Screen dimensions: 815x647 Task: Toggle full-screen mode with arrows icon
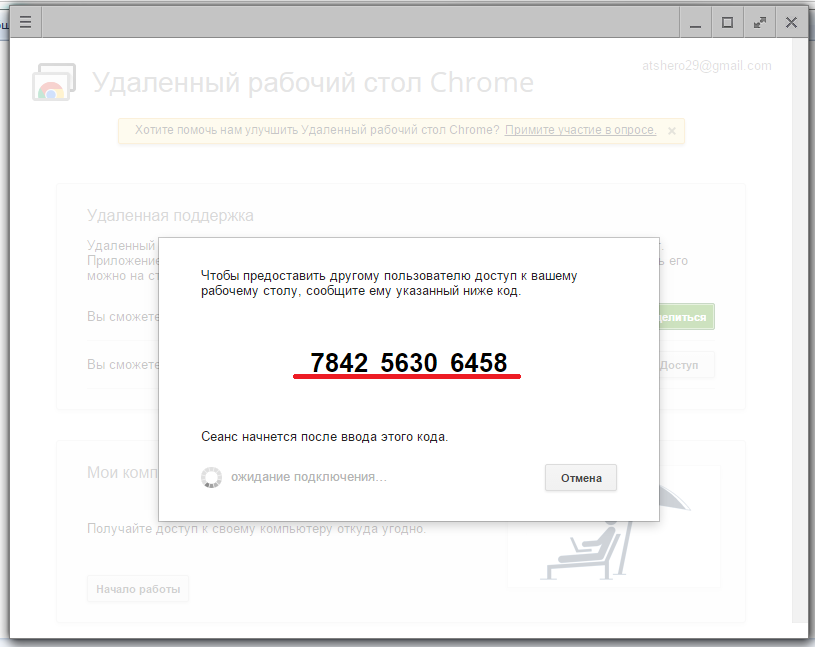pyautogui.click(x=760, y=22)
